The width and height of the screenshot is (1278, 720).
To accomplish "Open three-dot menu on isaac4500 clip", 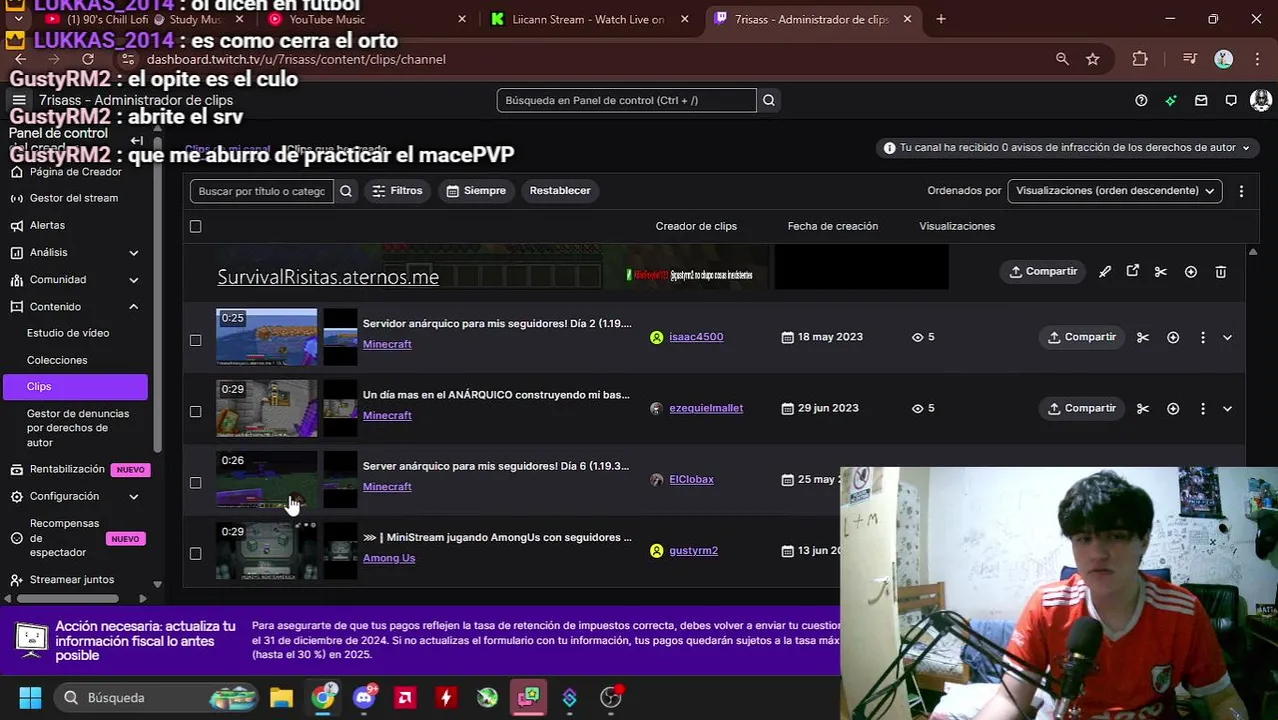I will (x=1203, y=338).
